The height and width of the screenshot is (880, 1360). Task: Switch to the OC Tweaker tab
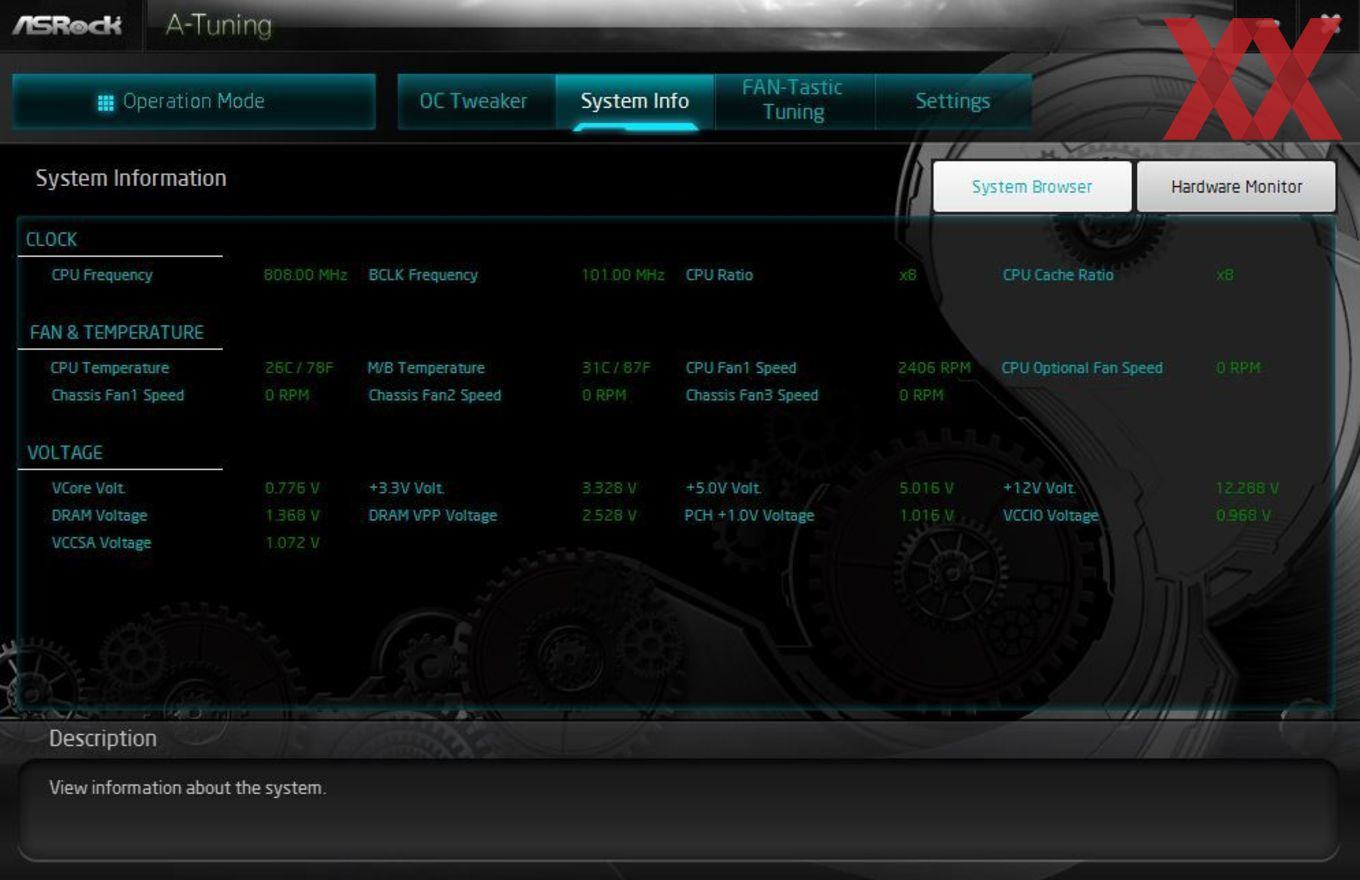473,102
